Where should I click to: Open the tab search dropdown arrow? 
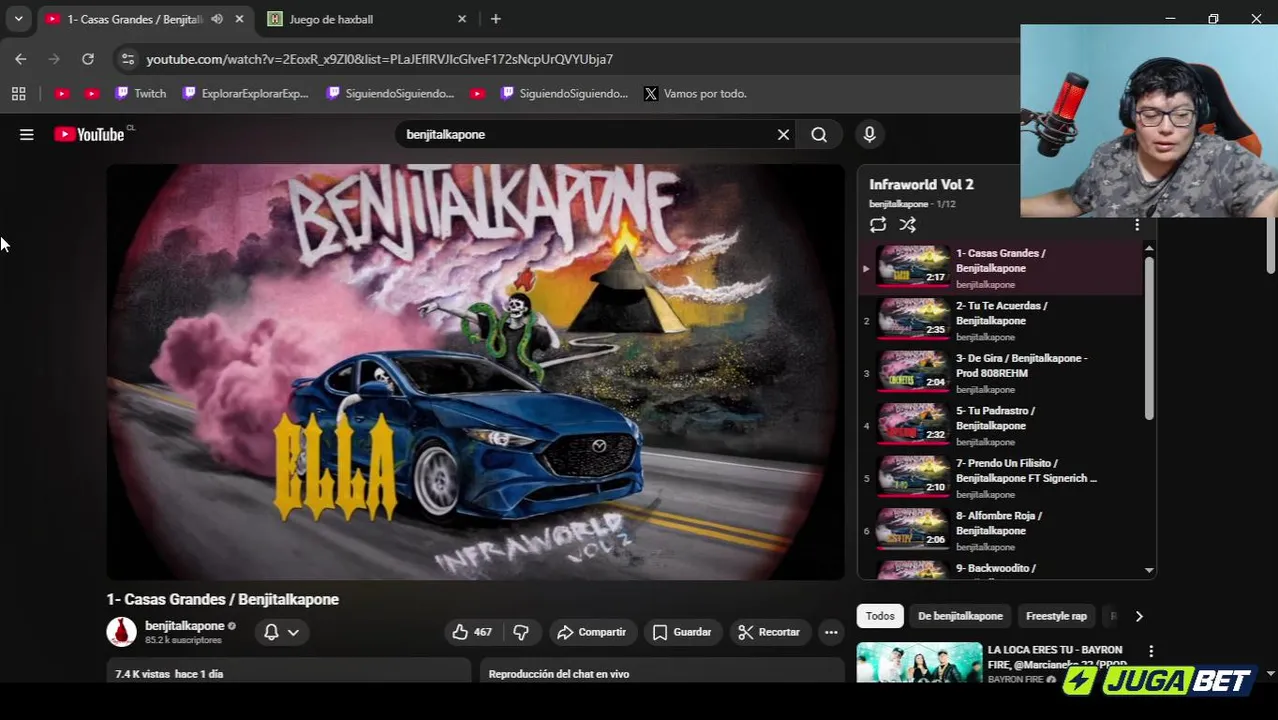pos(18,19)
